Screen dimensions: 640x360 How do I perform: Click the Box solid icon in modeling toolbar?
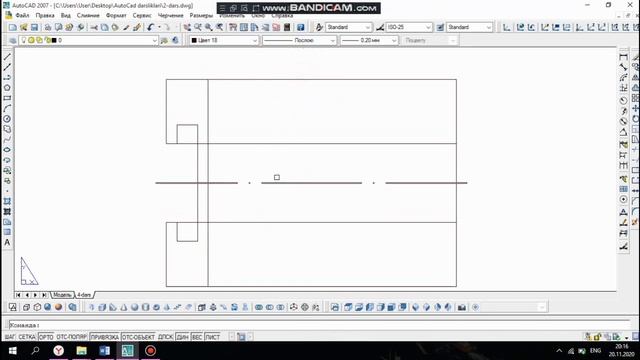(x=102, y=307)
